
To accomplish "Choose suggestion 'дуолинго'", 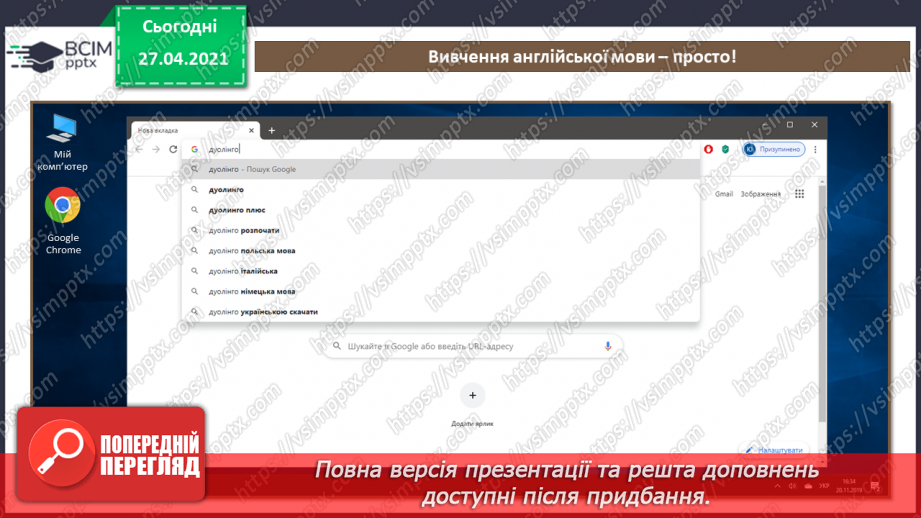I will click(x=442, y=190).
